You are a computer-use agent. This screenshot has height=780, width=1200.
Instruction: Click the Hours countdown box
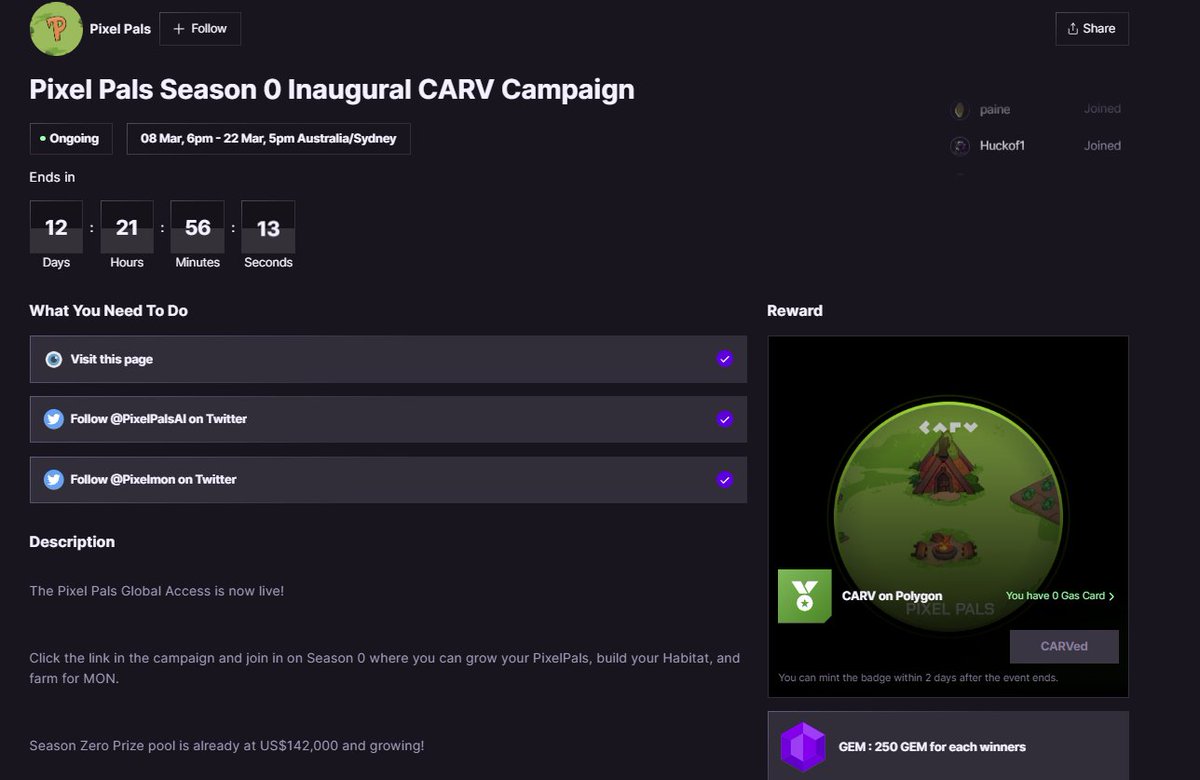click(x=127, y=228)
